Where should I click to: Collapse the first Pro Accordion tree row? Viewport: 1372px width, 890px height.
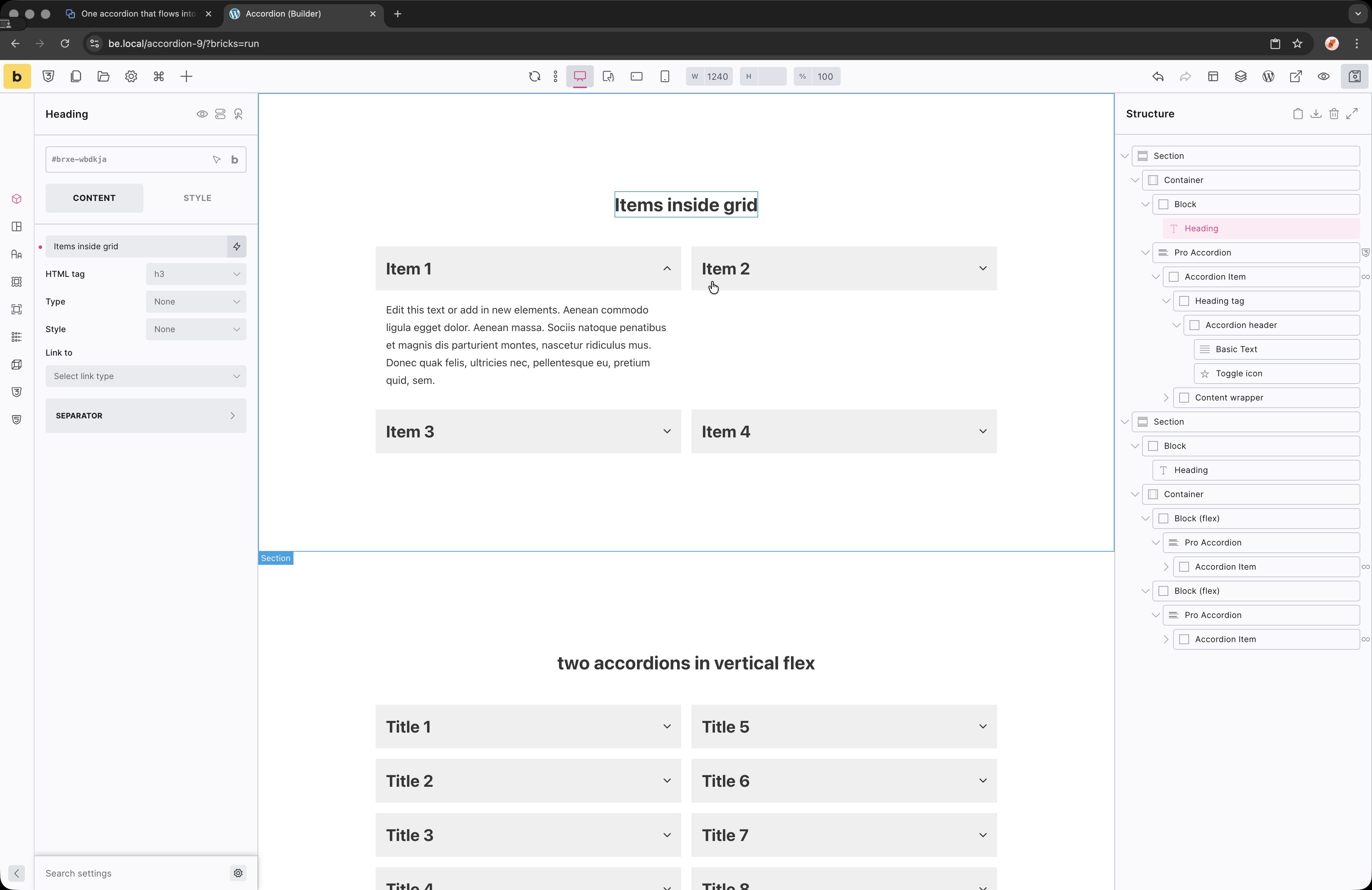point(1145,252)
